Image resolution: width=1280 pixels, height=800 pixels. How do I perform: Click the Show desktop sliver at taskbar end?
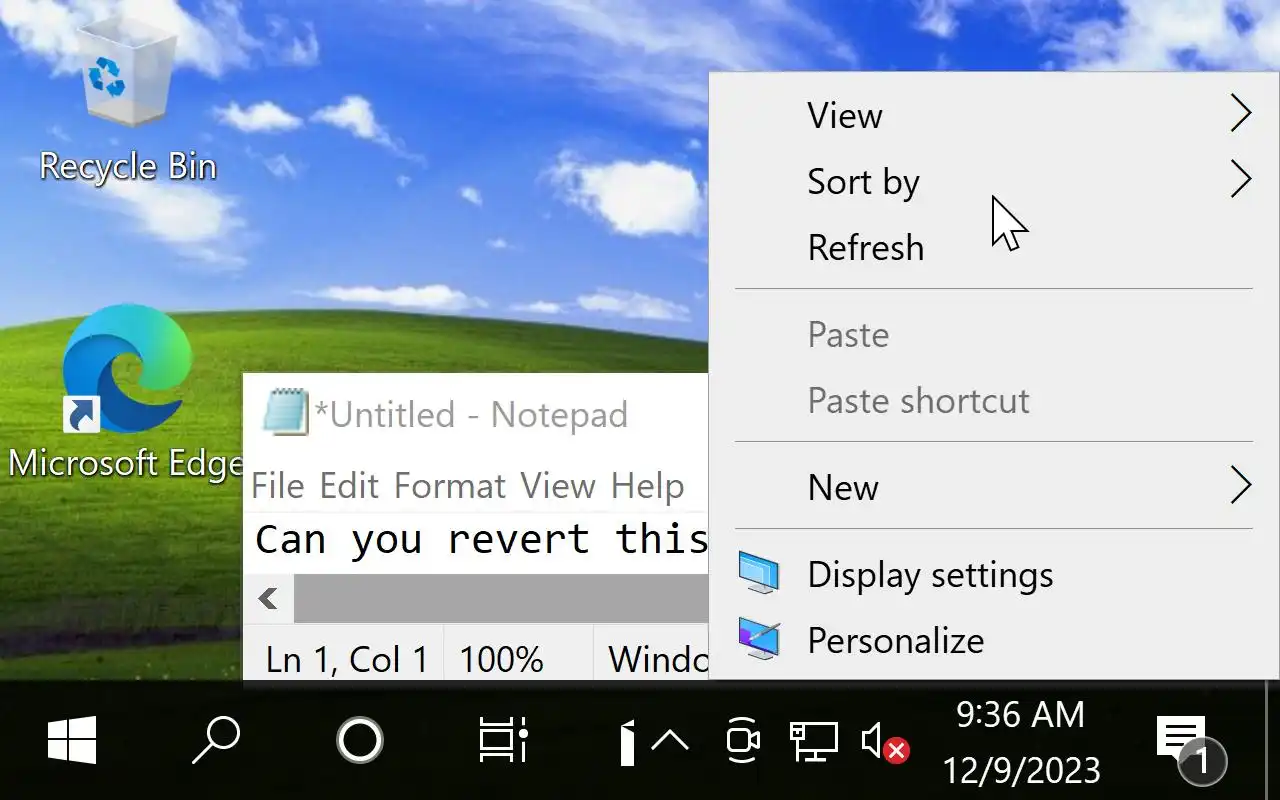click(1272, 740)
